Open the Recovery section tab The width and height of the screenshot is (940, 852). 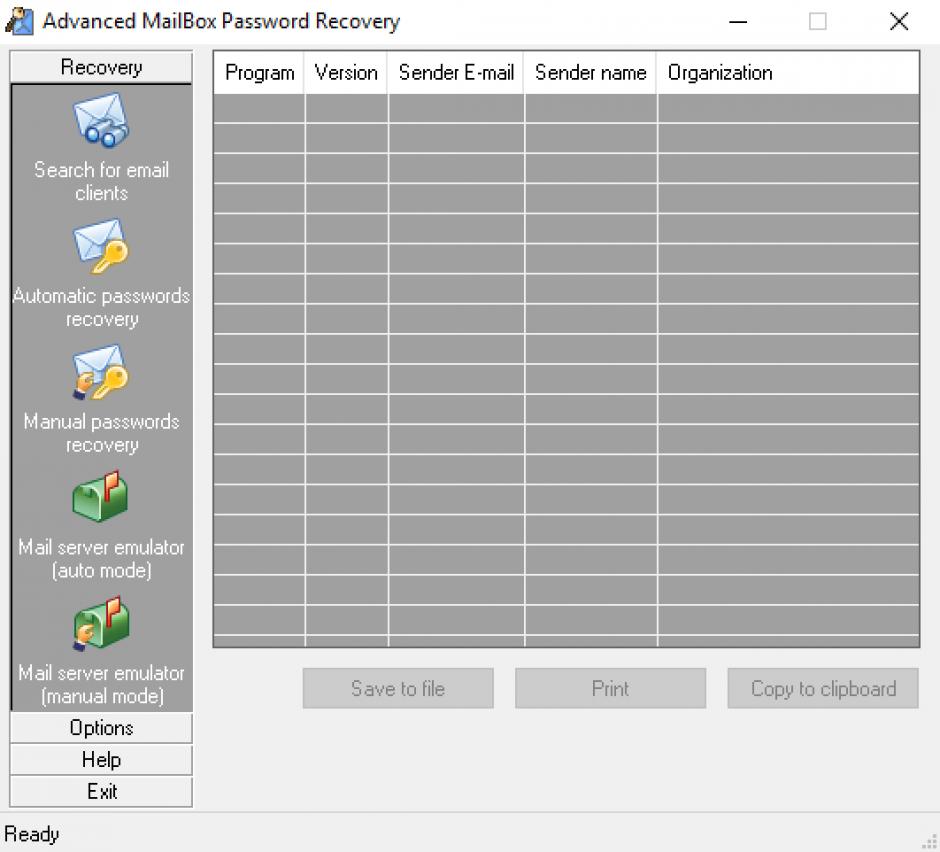click(x=101, y=67)
